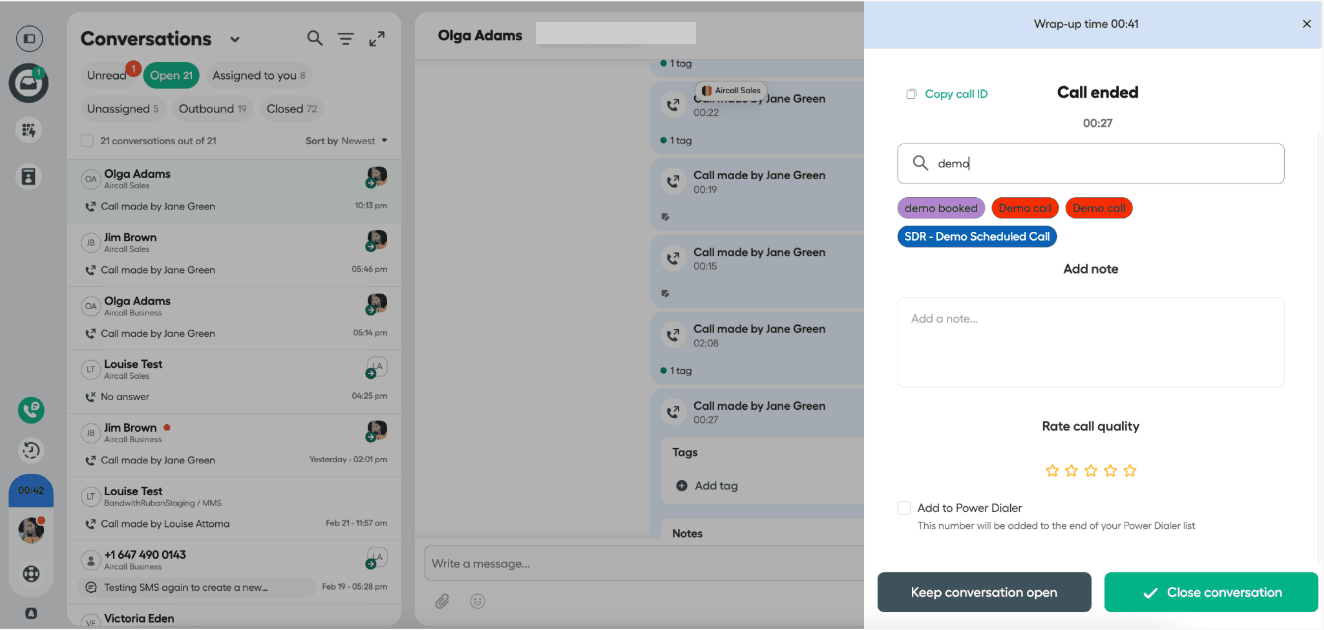Viewport: 1324px width, 630px height.
Task: Switch to the Closed conversations tab
Action: tap(291, 109)
